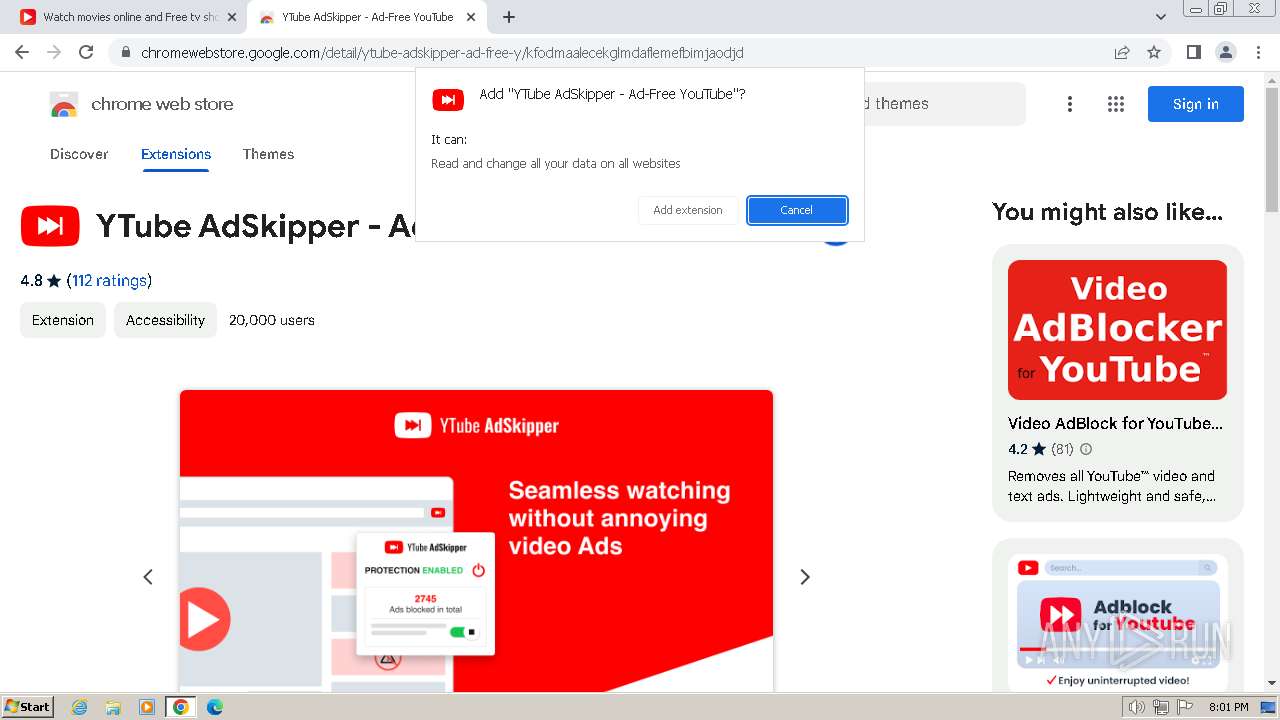Click the address bar URL field
Viewport: 1280px width, 720px height.
(611, 52)
